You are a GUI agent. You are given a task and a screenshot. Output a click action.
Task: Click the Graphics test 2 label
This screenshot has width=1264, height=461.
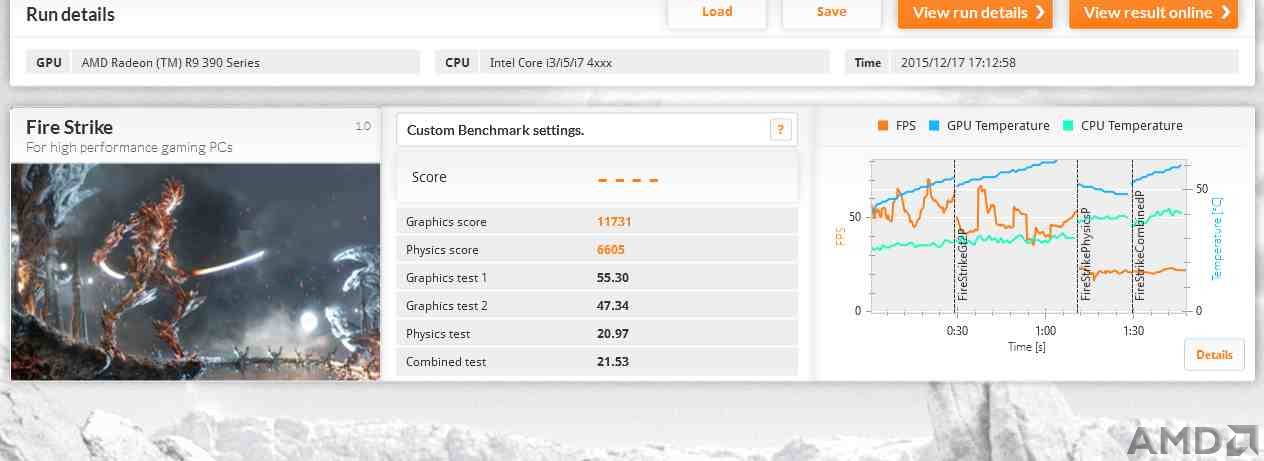point(447,306)
